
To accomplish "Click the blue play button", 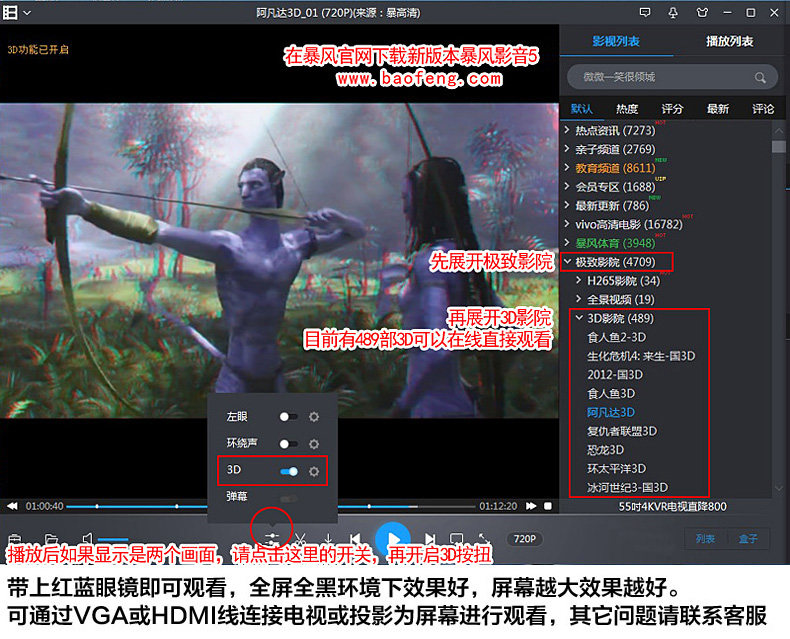I will click(393, 537).
